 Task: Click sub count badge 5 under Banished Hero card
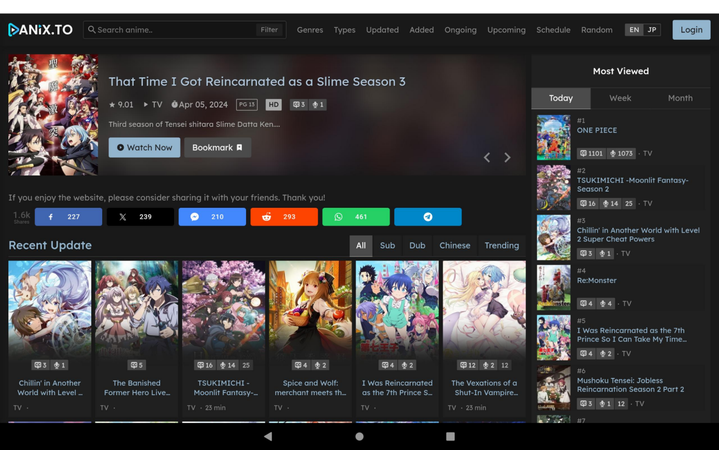coord(137,365)
